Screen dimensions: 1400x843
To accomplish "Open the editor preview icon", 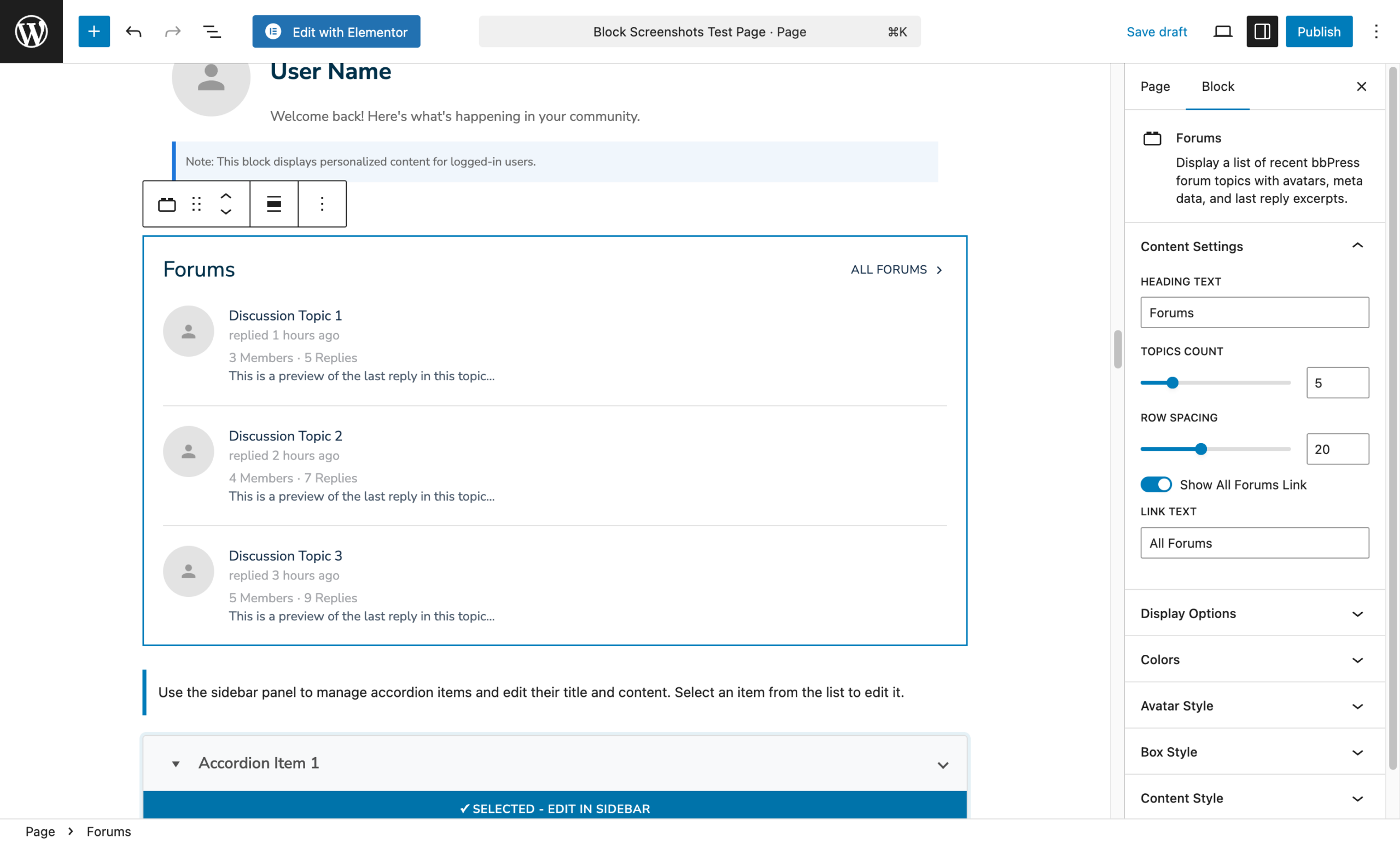I will pos(1222,31).
